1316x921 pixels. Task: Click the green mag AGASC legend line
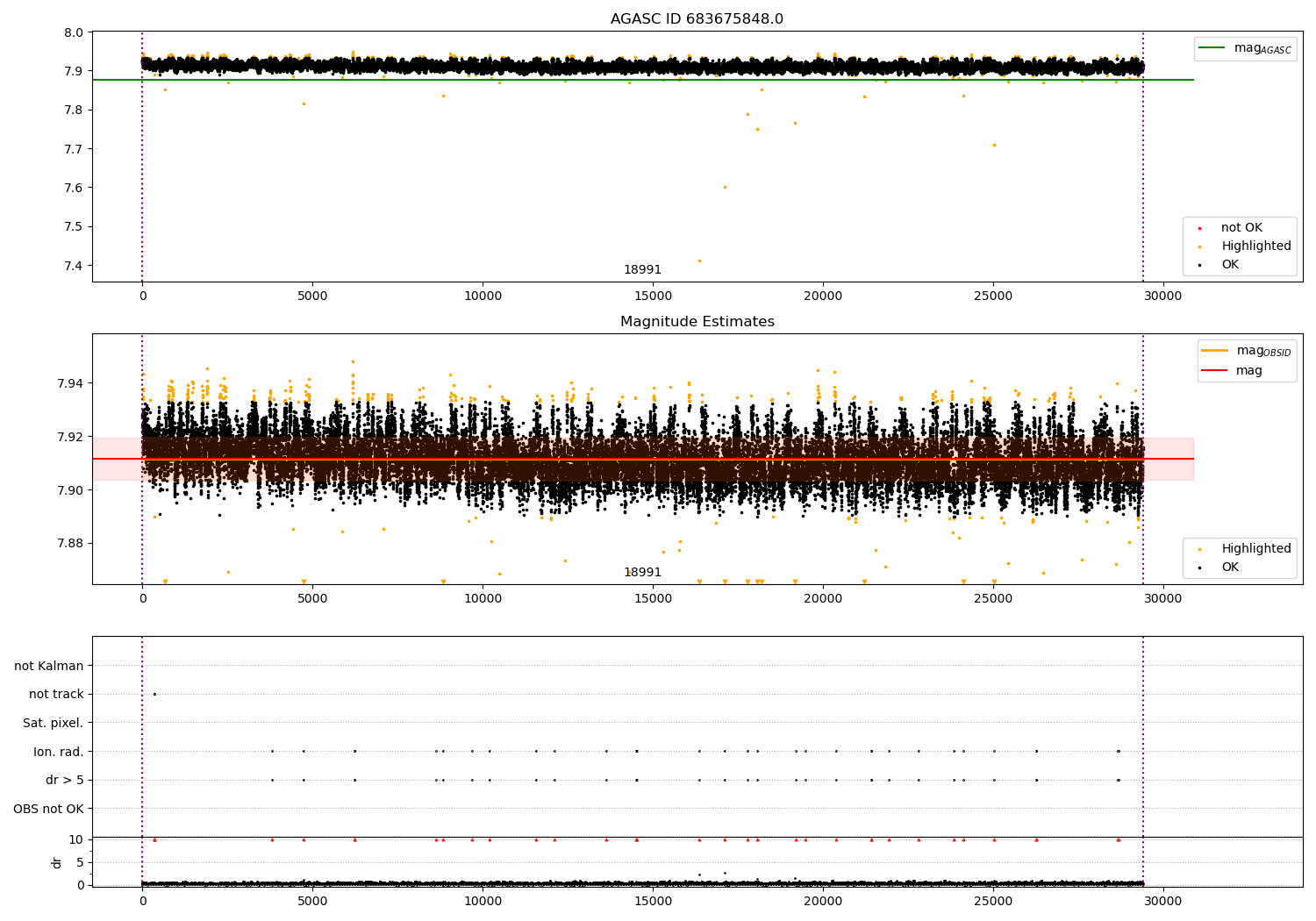[1213, 48]
